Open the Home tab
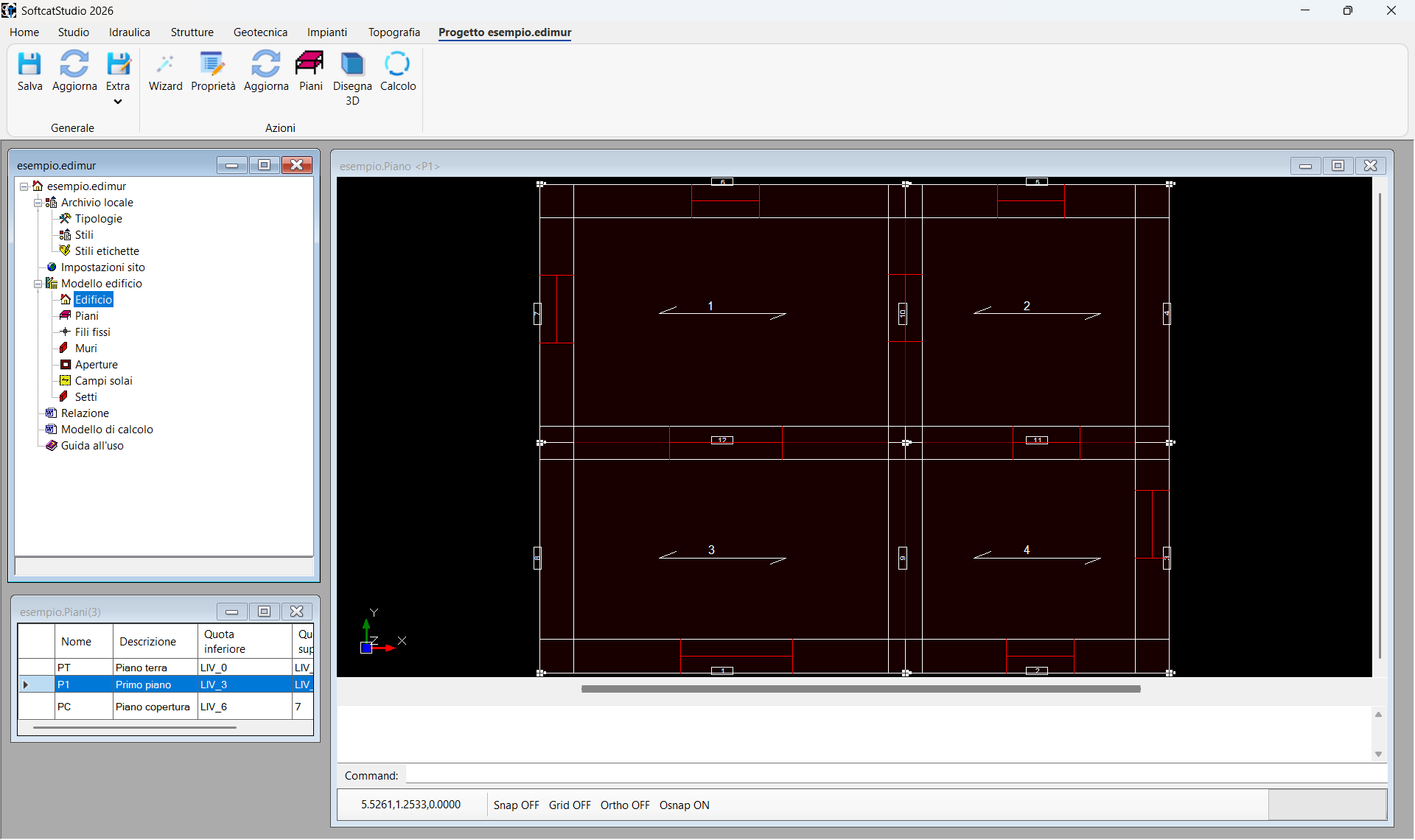This screenshot has height=840, width=1415. (24, 32)
